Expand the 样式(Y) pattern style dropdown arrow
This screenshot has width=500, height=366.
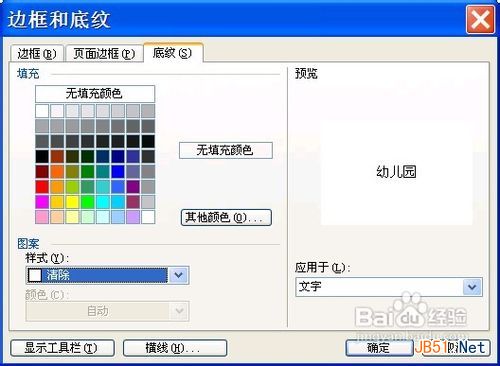179,275
